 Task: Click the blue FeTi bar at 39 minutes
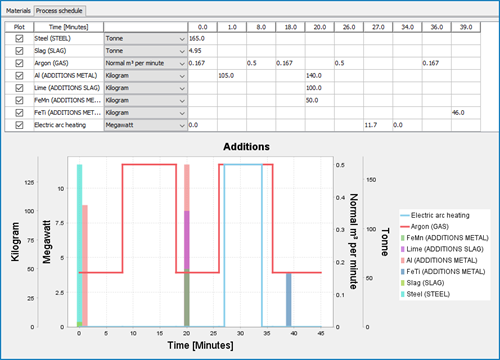tap(289, 300)
